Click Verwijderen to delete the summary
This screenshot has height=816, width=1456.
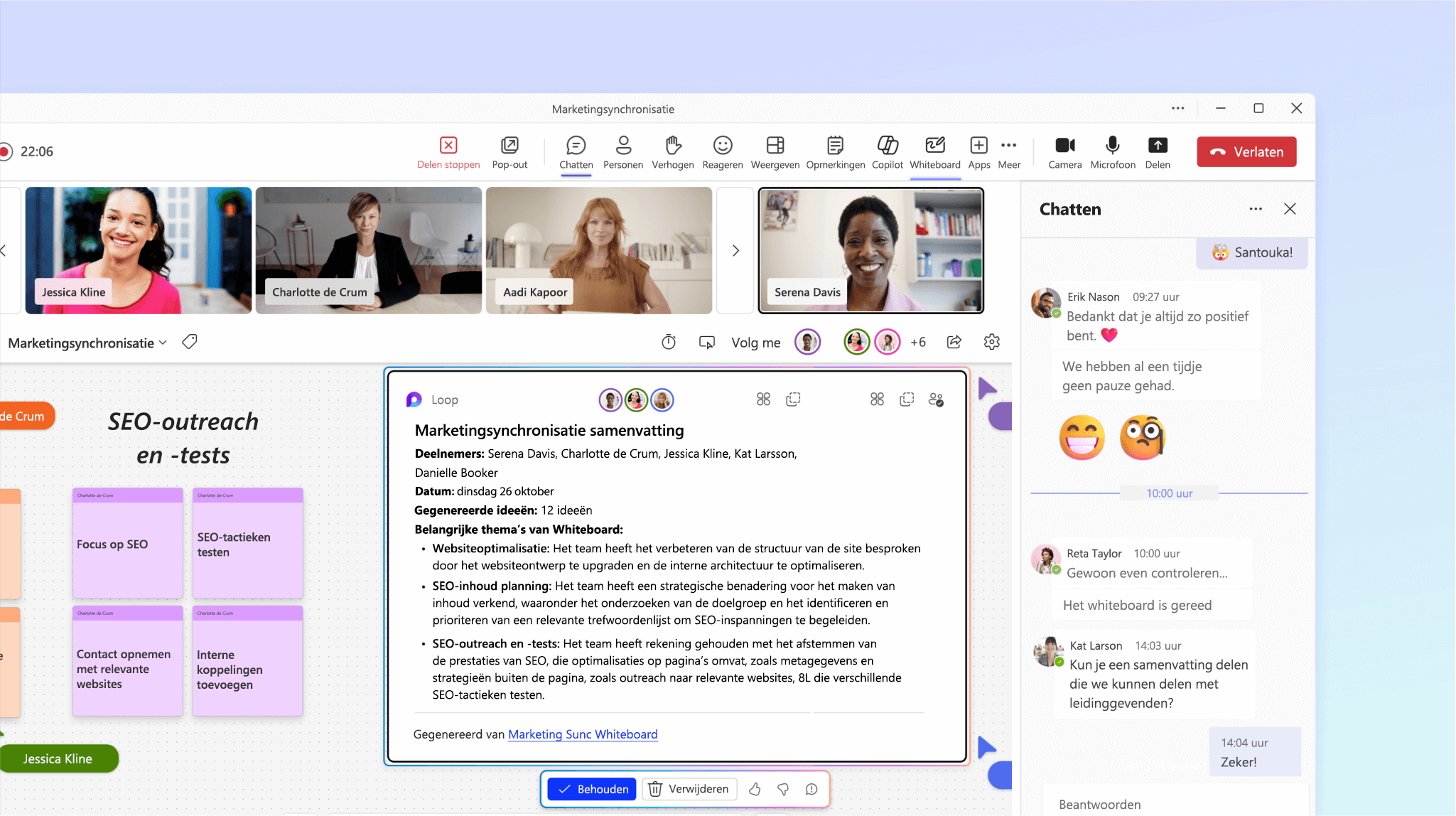click(x=688, y=789)
